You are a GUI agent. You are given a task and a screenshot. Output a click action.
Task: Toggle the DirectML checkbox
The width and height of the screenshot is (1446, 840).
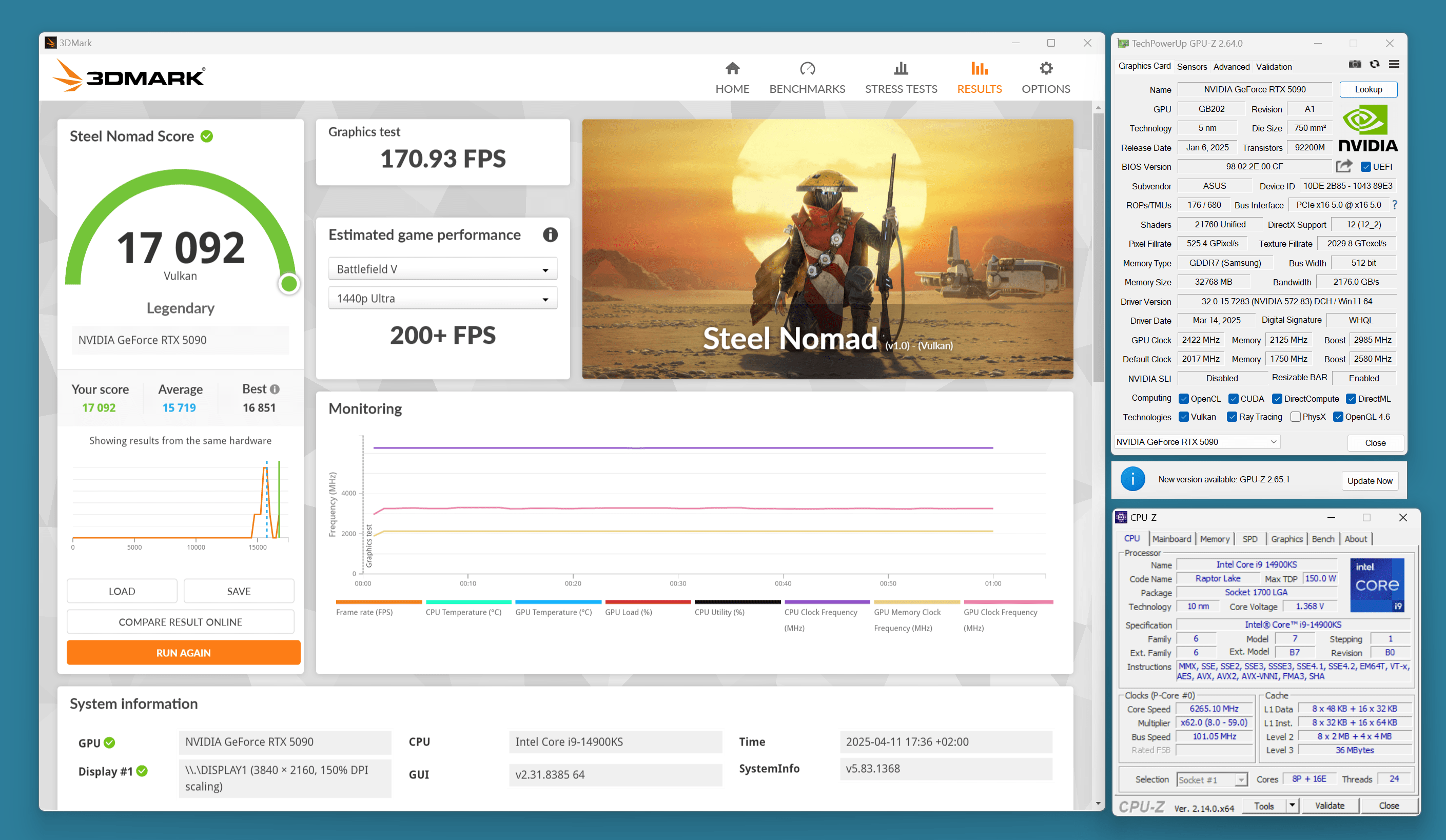point(1351,399)
